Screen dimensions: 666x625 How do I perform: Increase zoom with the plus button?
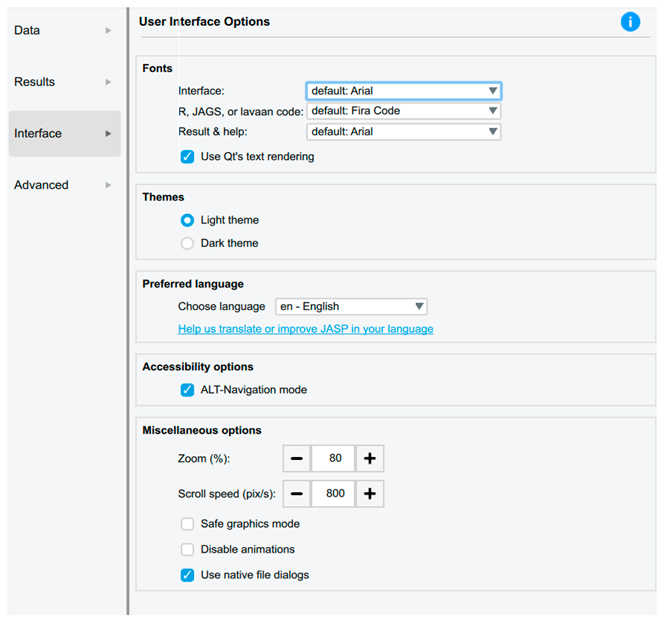(369, 458)
